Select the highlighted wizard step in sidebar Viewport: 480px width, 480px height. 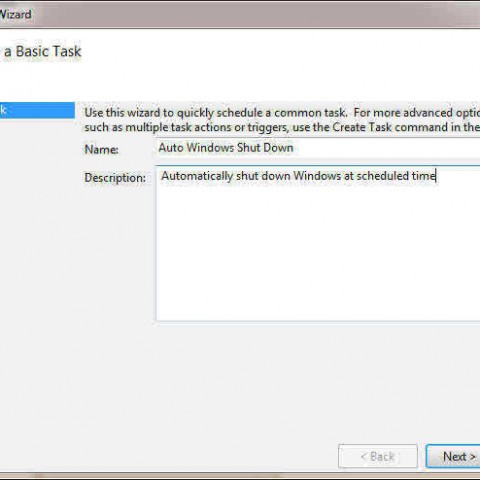37,110
